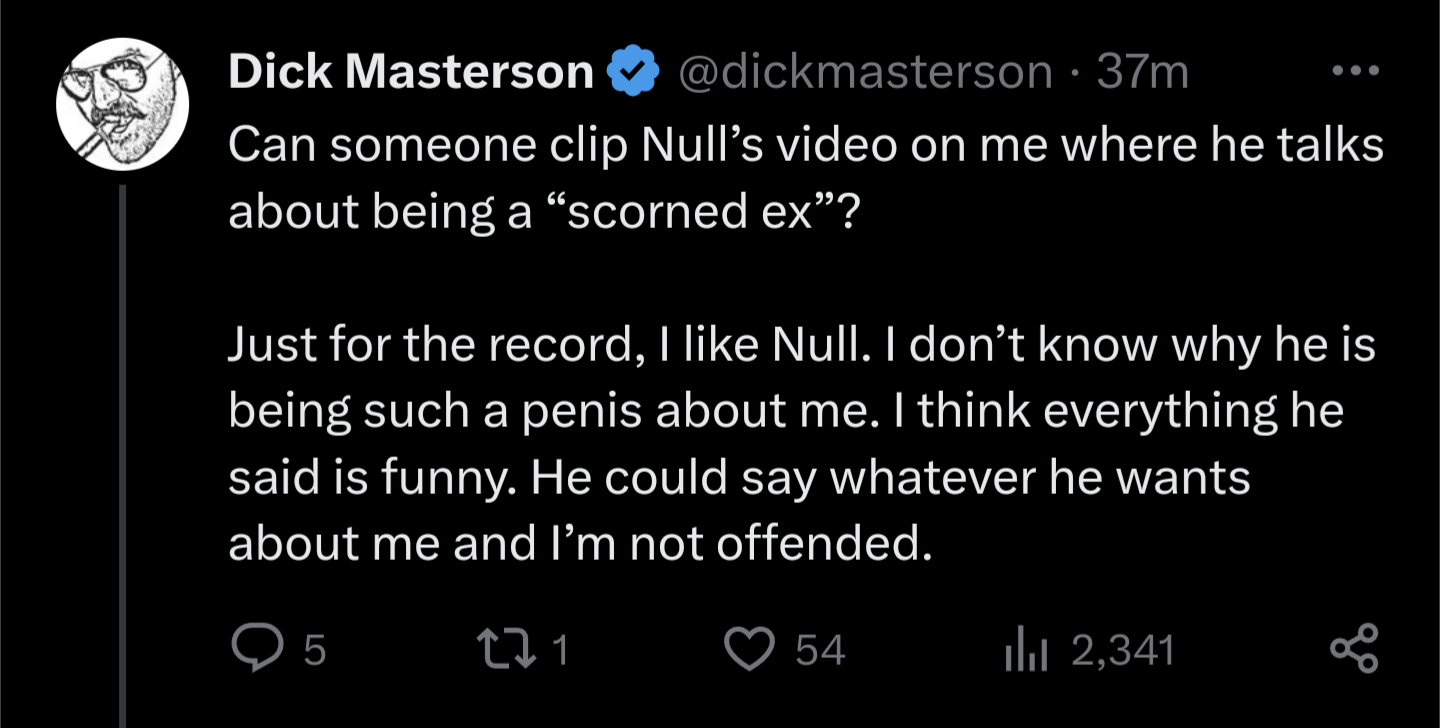Click the reply count of 5
The width and height of the screenshot is (1440, 728).
(x=313, y=652)
